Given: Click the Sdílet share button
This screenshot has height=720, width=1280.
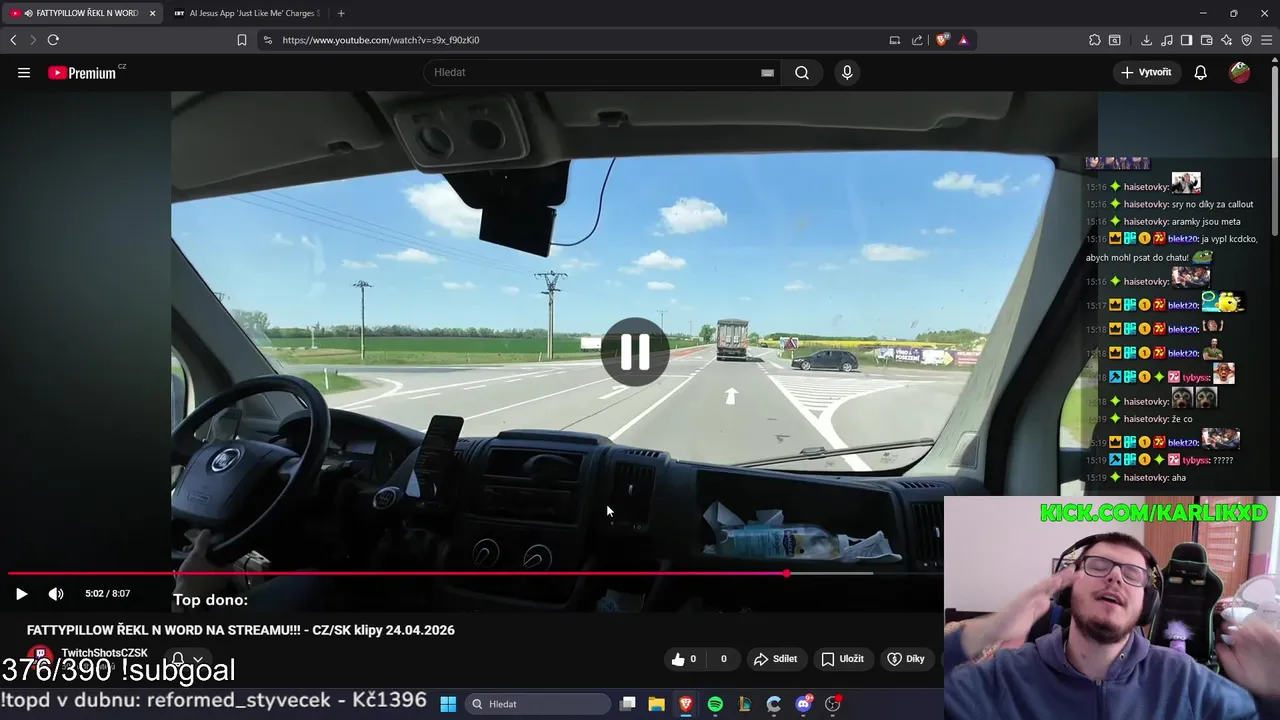Looking at the screenshot, I should pos(775,659).
